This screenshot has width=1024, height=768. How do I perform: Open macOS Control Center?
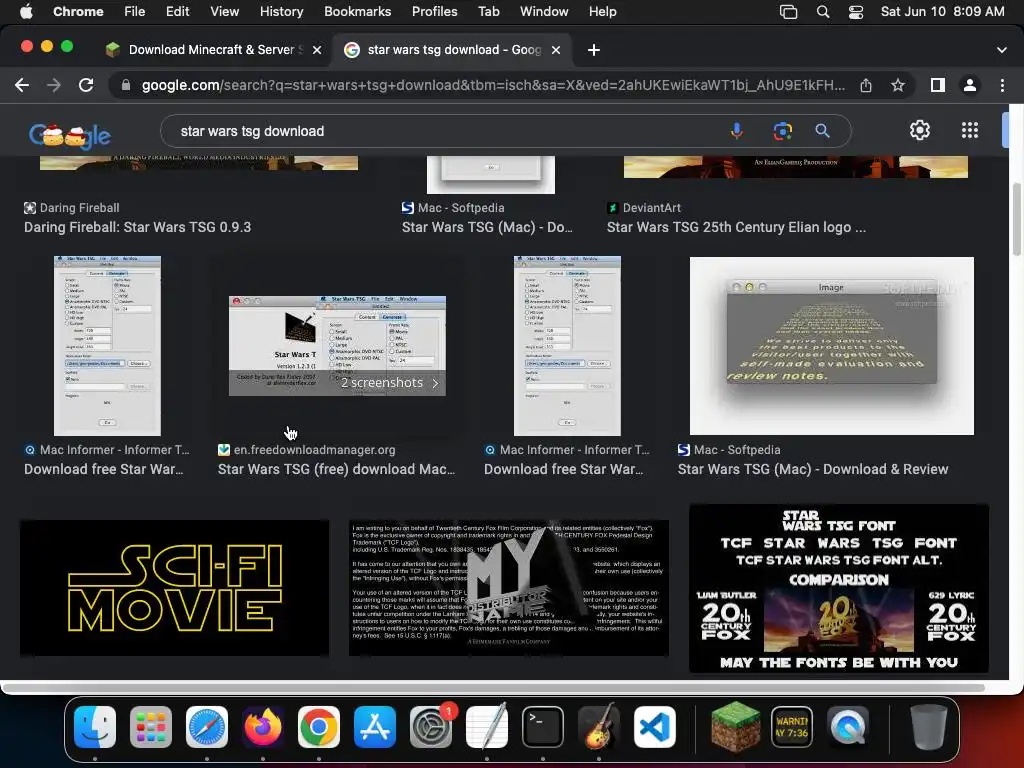[856, 12]
